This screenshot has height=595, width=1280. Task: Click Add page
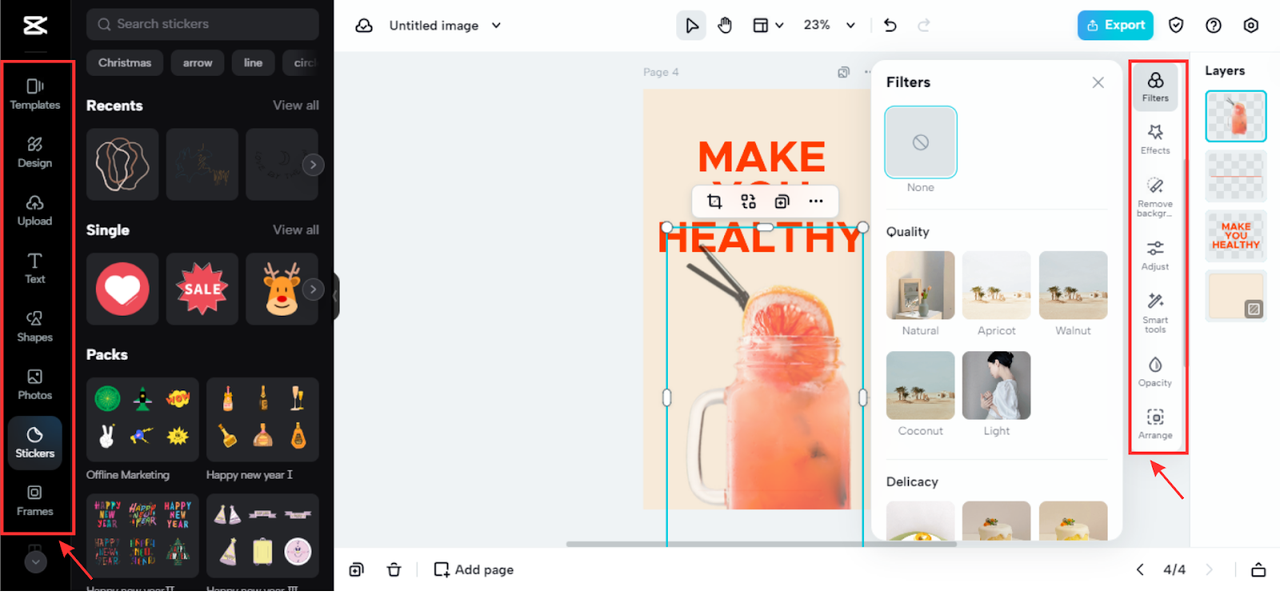coord(474,570)
